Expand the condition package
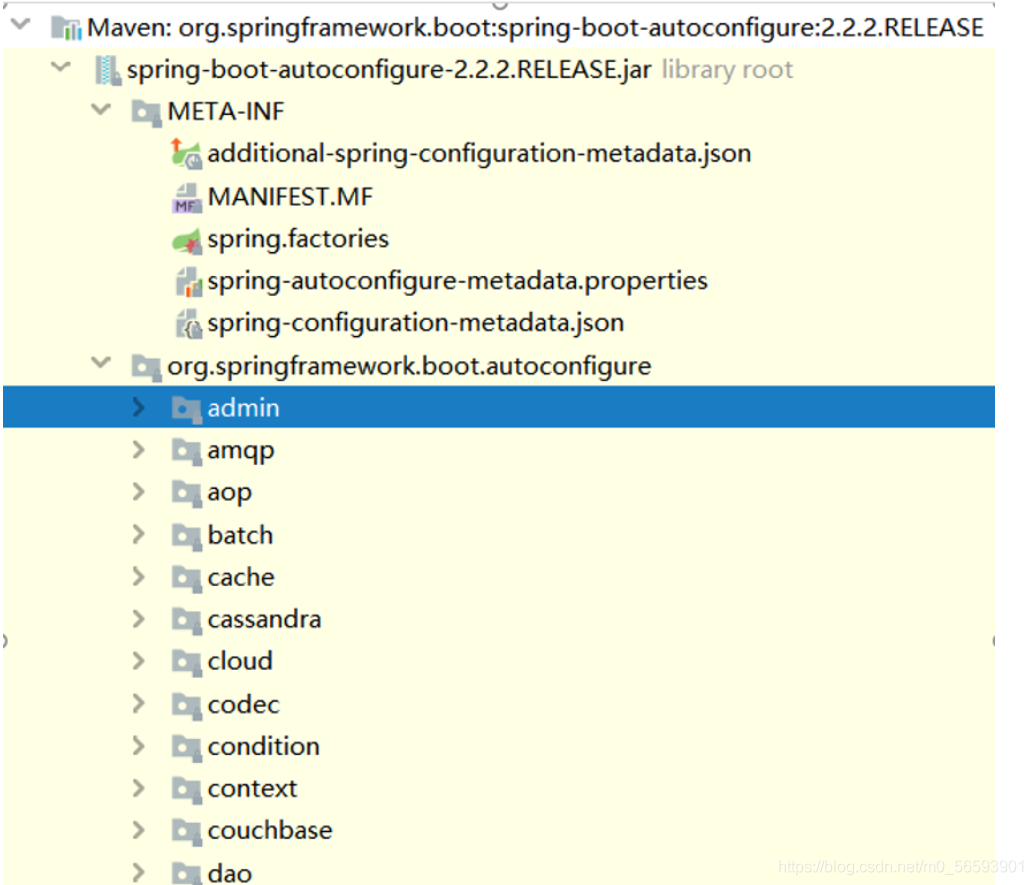 [x=138, y=746]
